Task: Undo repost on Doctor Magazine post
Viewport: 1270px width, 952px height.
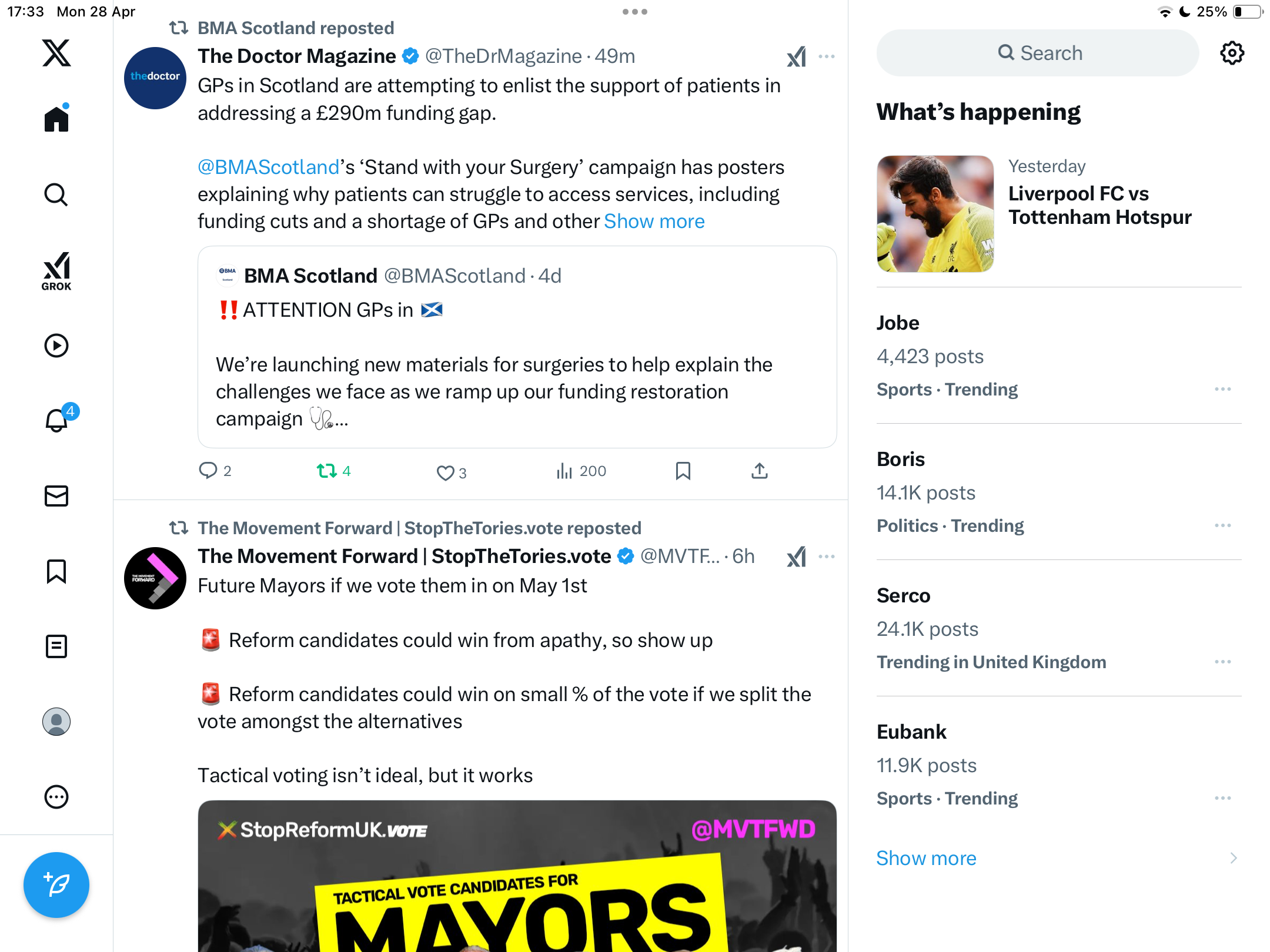Action: pyautogui.click(x=334, y=471)
